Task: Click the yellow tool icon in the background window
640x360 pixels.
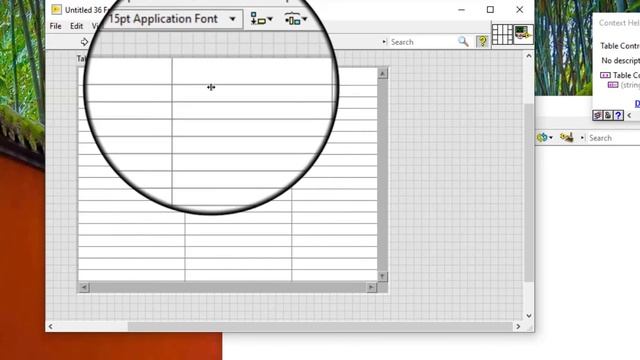Action: [567, 138]
